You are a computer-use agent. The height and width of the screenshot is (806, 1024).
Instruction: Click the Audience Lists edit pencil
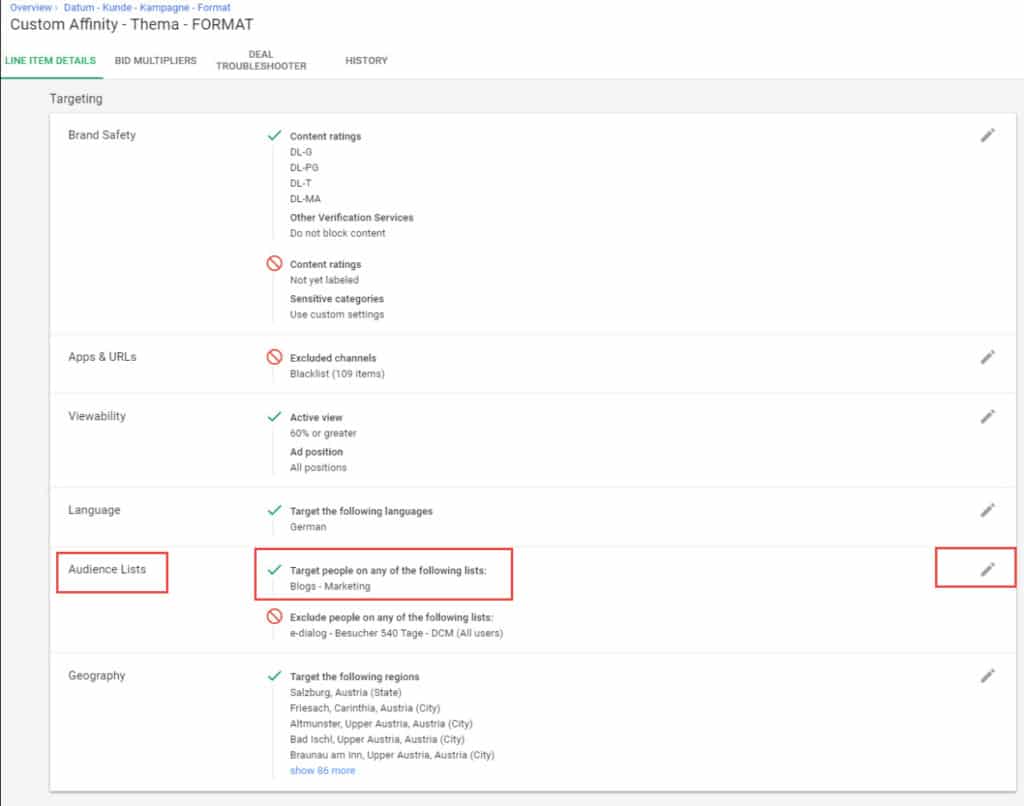pos(987,569)
